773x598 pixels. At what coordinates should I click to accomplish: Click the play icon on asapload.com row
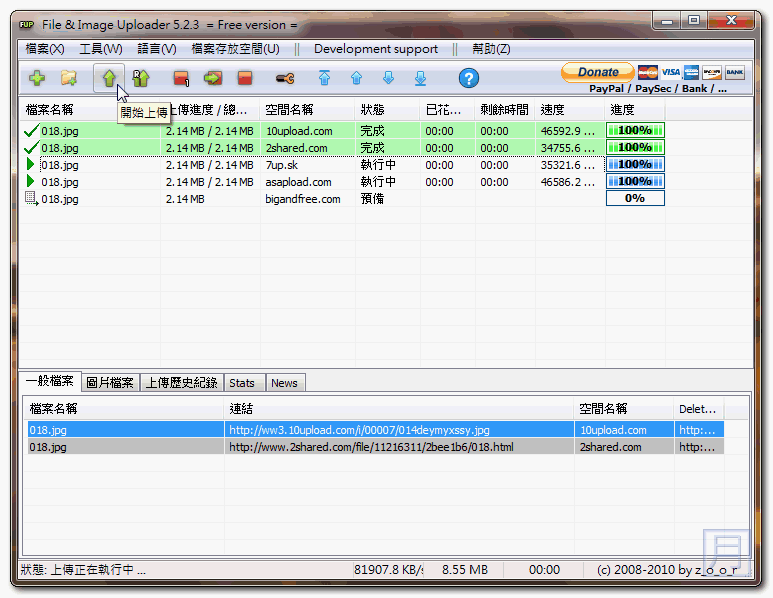coord(31,181)
